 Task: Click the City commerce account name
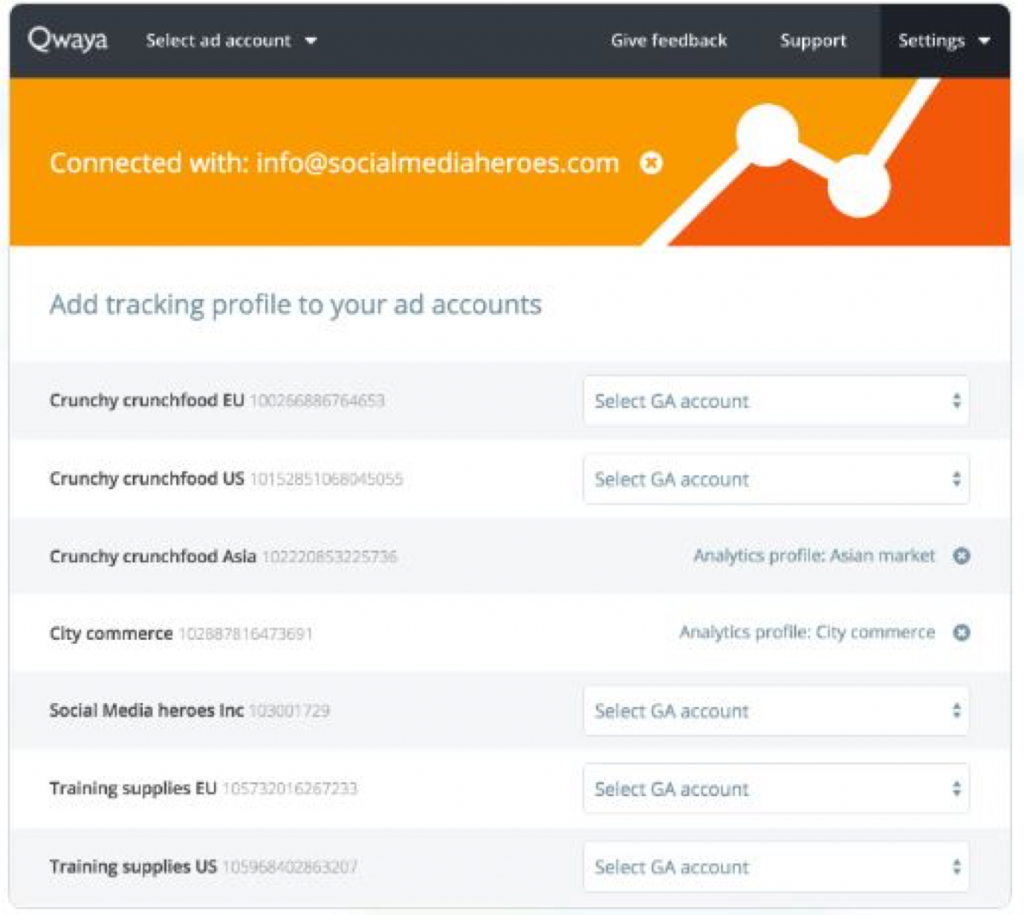[x=111, y=634]
